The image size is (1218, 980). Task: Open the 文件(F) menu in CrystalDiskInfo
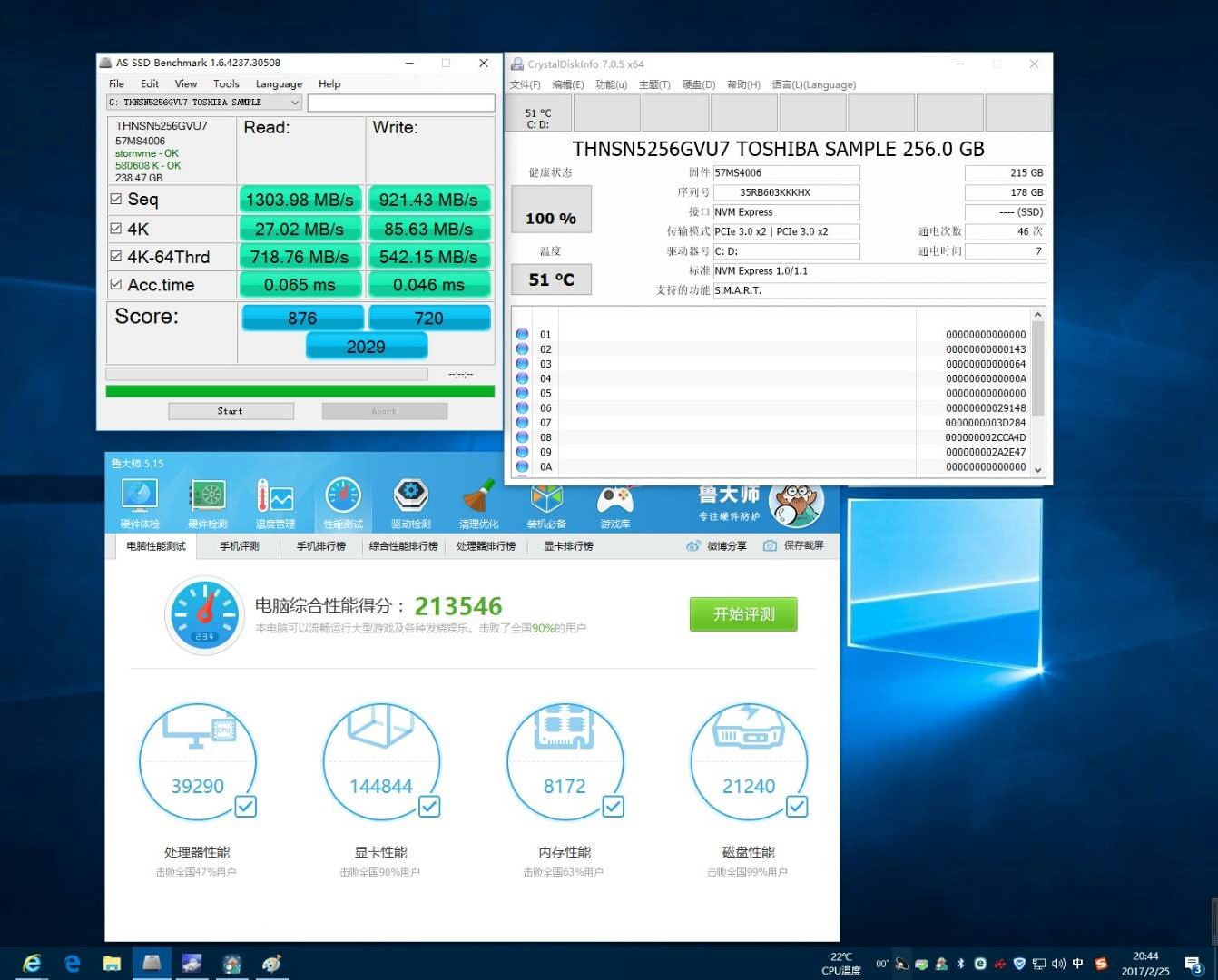tap(525, 84)
